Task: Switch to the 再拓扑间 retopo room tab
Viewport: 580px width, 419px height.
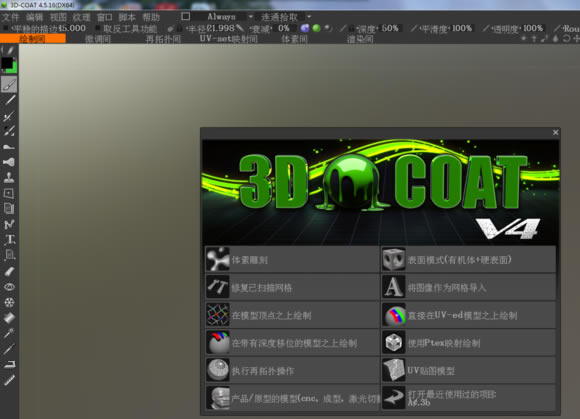Action: [163, 39]
